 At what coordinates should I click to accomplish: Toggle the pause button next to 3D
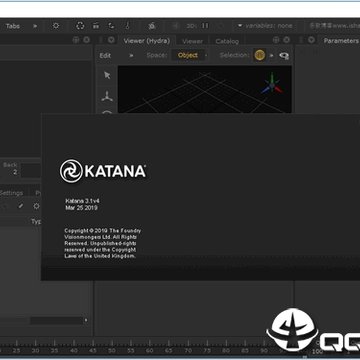click(205, 26)
